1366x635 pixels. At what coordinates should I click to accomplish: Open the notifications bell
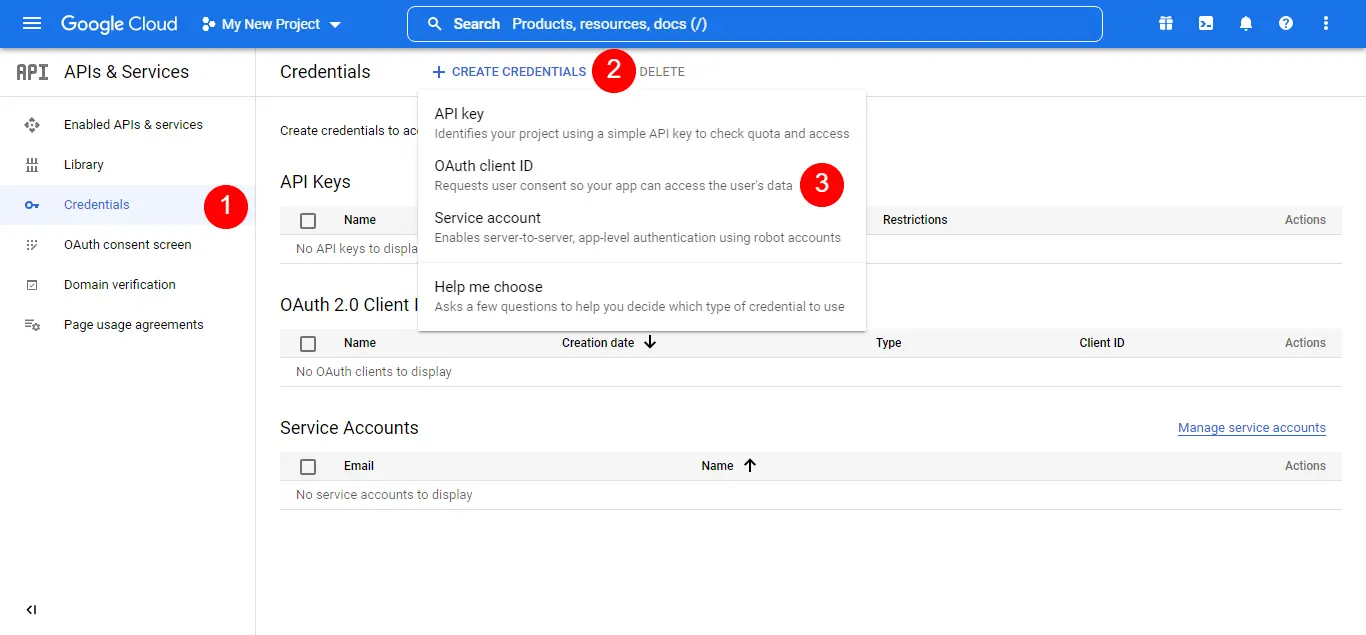coord(1245,22)
